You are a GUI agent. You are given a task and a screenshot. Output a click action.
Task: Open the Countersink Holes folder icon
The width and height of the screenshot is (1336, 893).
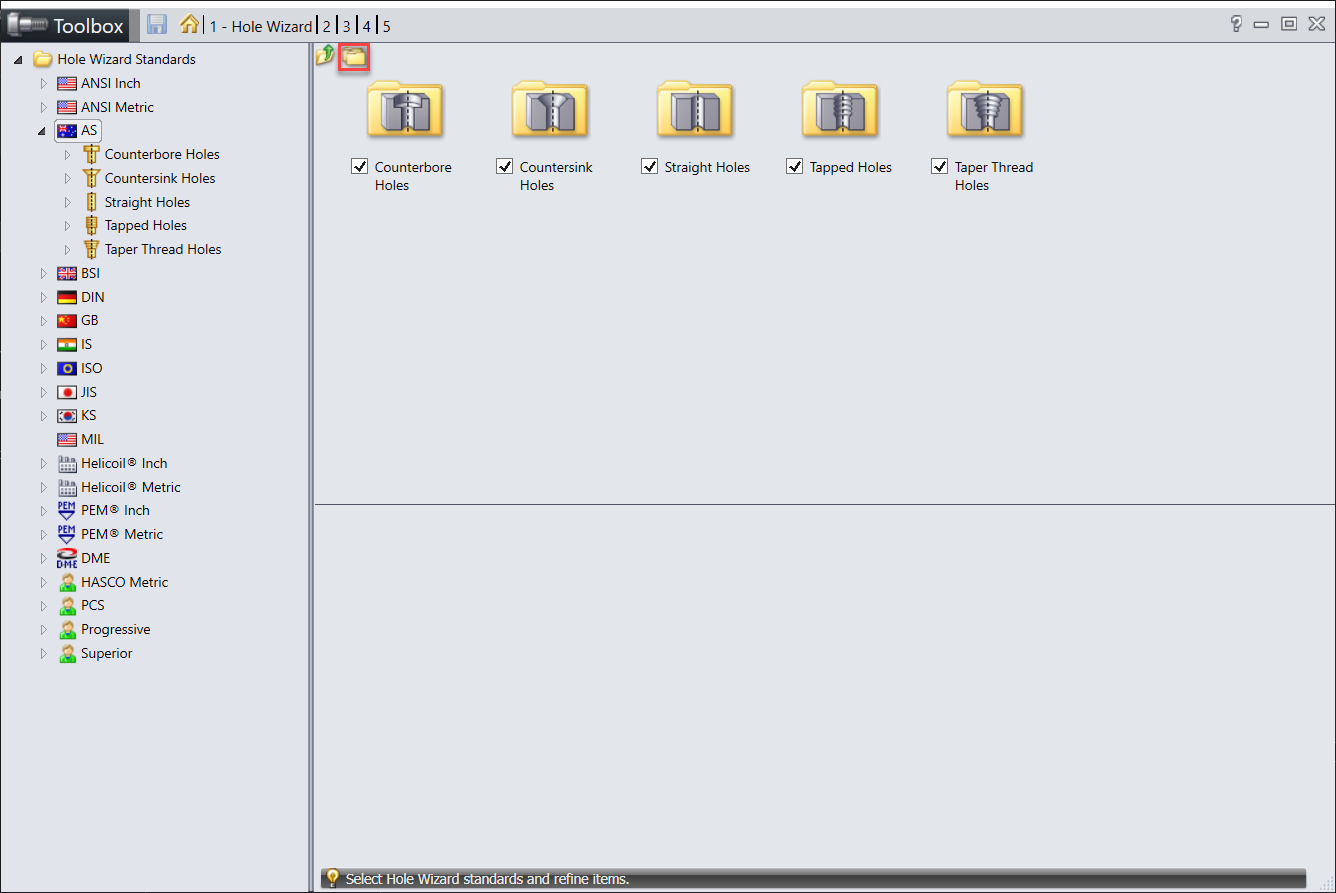point(550,109)
